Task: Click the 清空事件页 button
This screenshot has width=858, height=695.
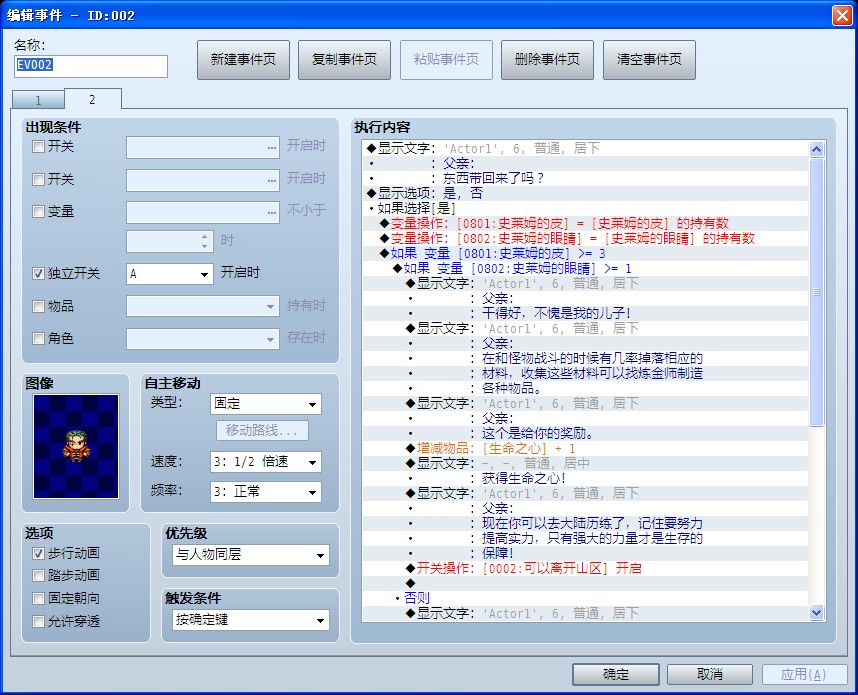Action: 650,60
